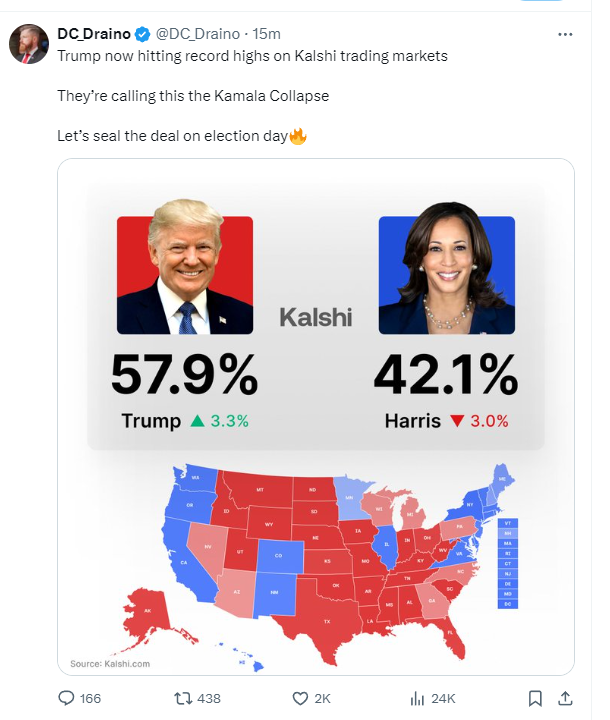Repost this tweet via retweet icon
The height and width of the screenshot is (720, 610).
pos(182,698)
